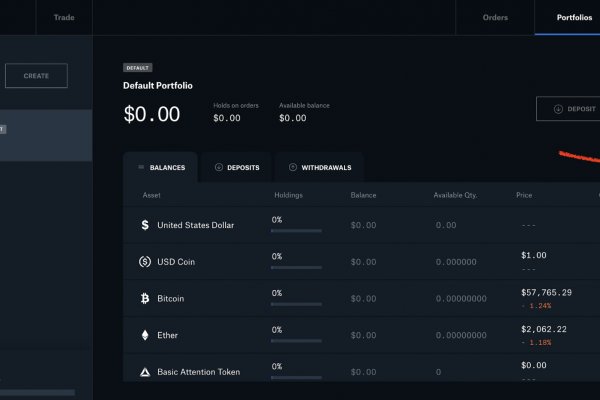Click the icon in the Balances tab
The image size is (600, 400).
point(141,167)
